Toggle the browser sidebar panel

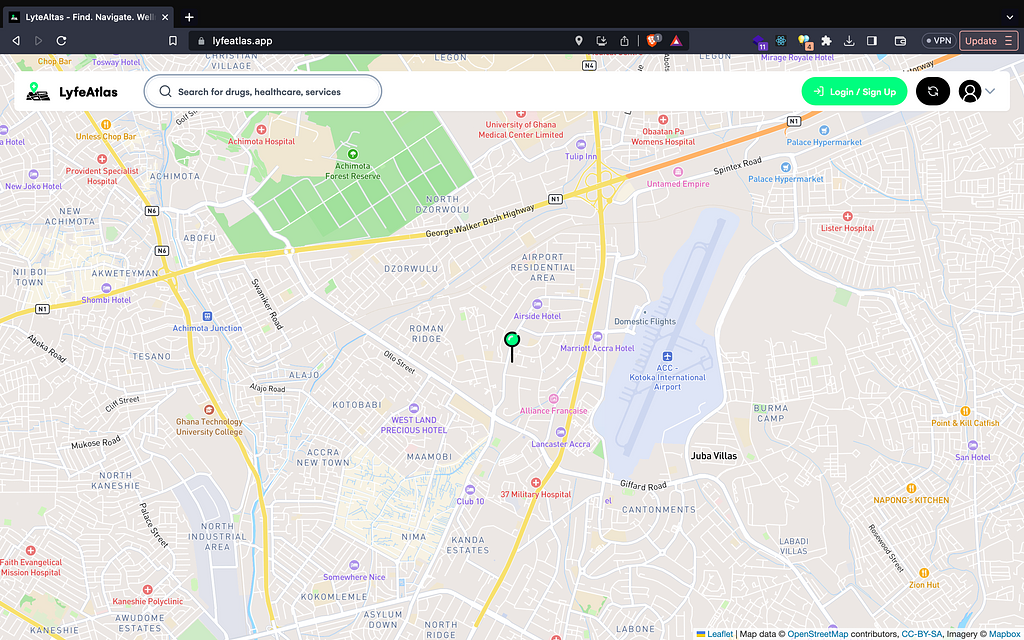click(x=872, y=41)
